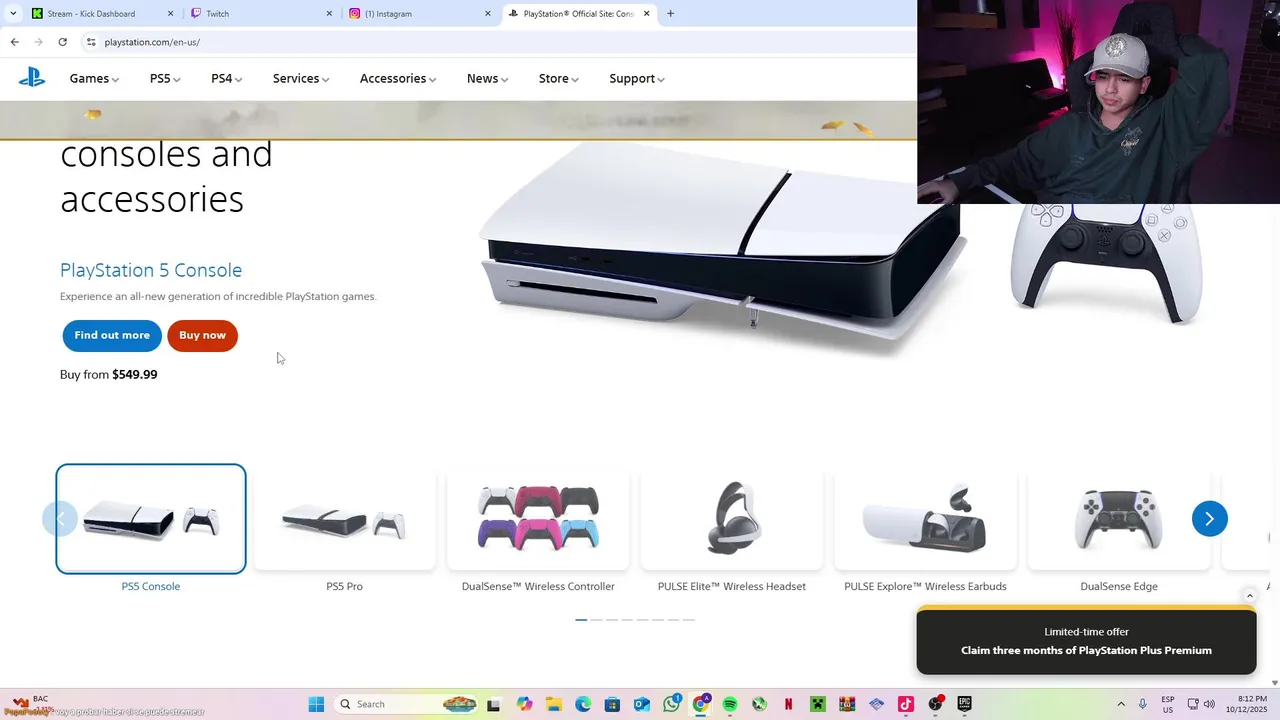The height and width of the screenshot is (720, 1280).
Task: Close the Instagram tab
Action: pyautogui.click(x=488, y=14)
